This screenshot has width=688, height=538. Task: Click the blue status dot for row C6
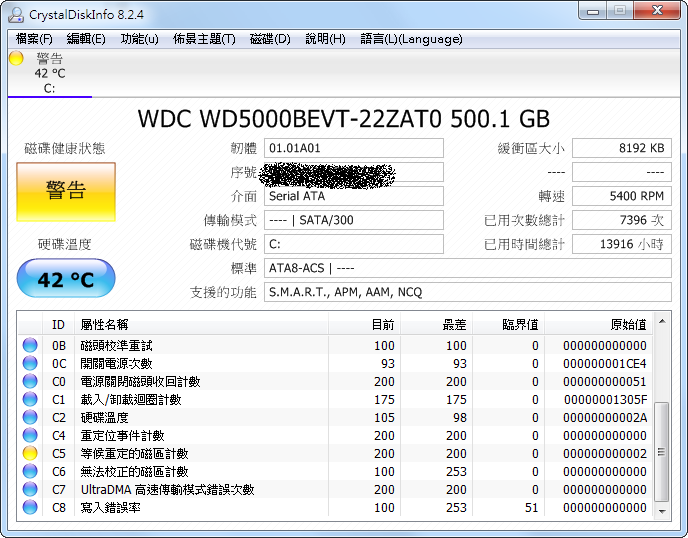coord(30,471)
